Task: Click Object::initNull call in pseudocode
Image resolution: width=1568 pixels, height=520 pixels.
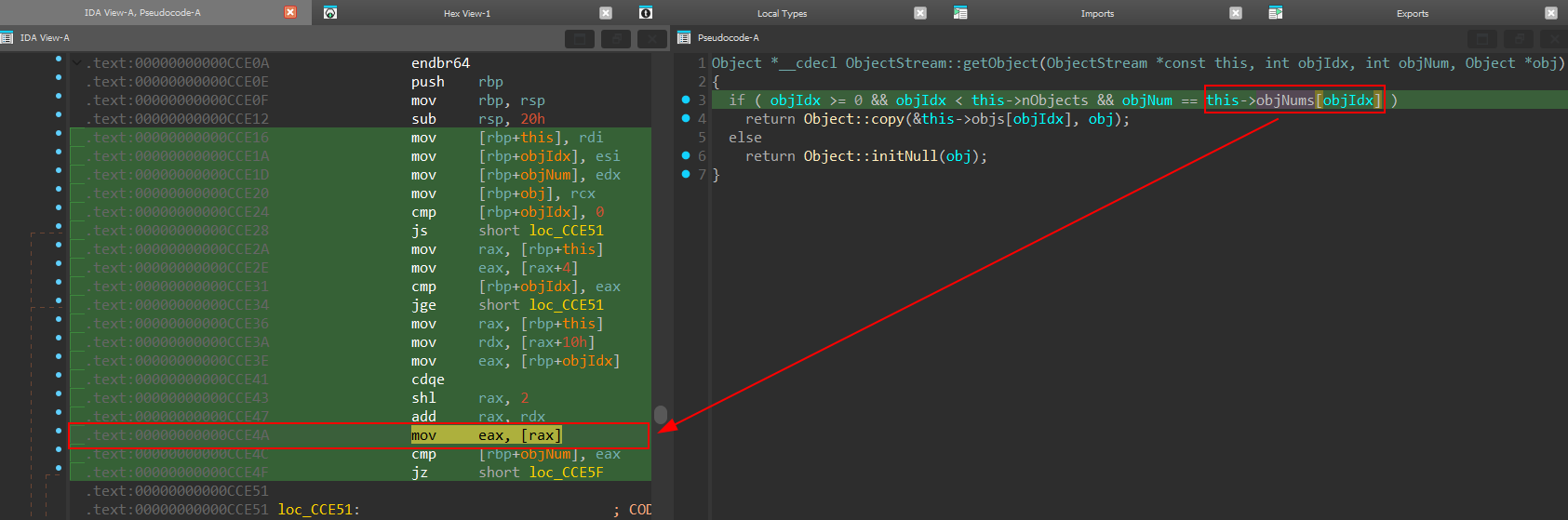Action: pos(870,156)
